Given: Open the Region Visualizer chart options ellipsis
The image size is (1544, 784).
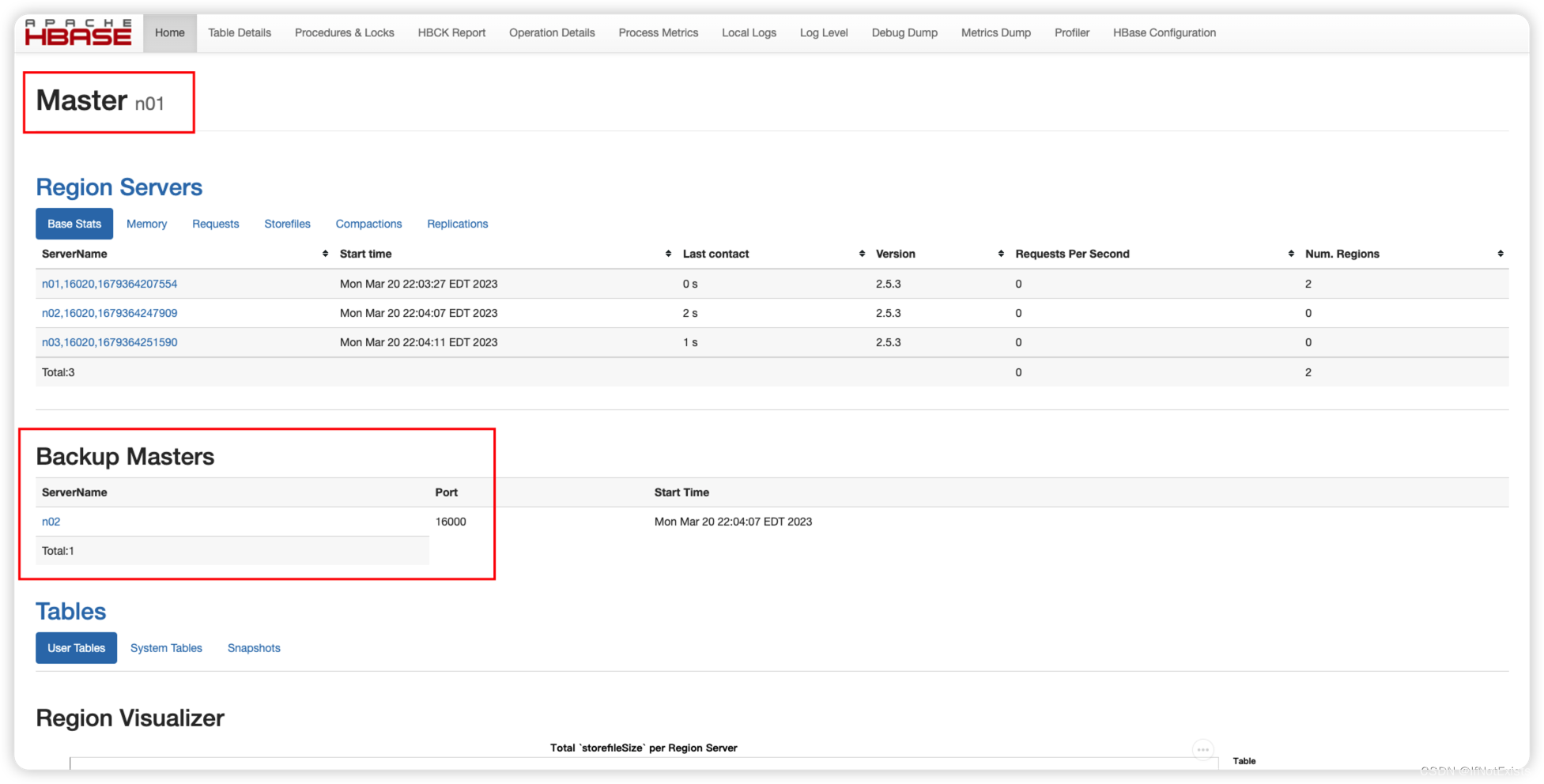Looking at the screenshot, I should pyautogui.click(x=1203, y=749).
